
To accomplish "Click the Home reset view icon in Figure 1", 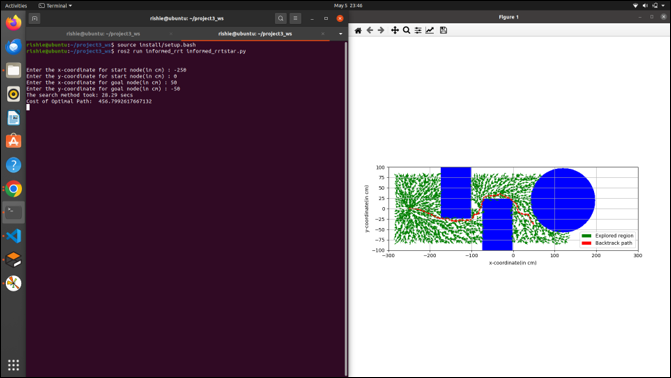I will (358, 30).
